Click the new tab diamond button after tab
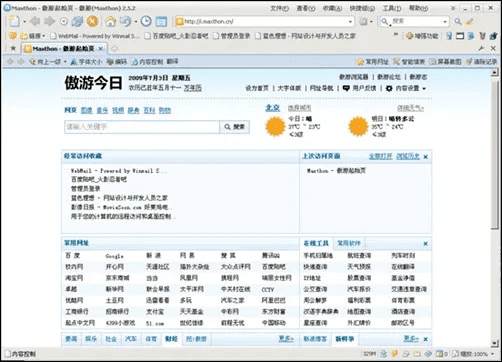 (114, 49)
